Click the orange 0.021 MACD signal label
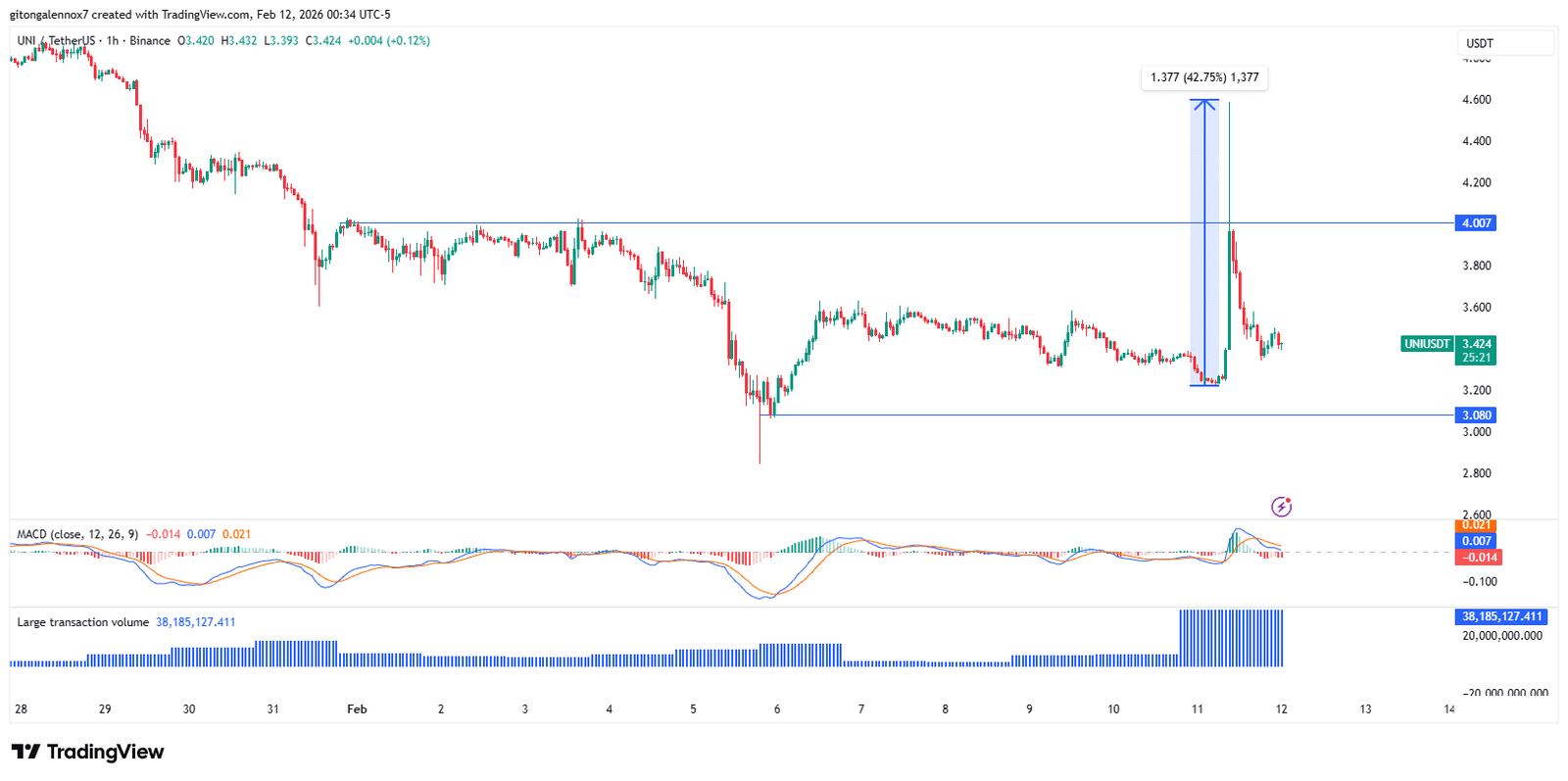1568x781 pixels. point(1476,526)
